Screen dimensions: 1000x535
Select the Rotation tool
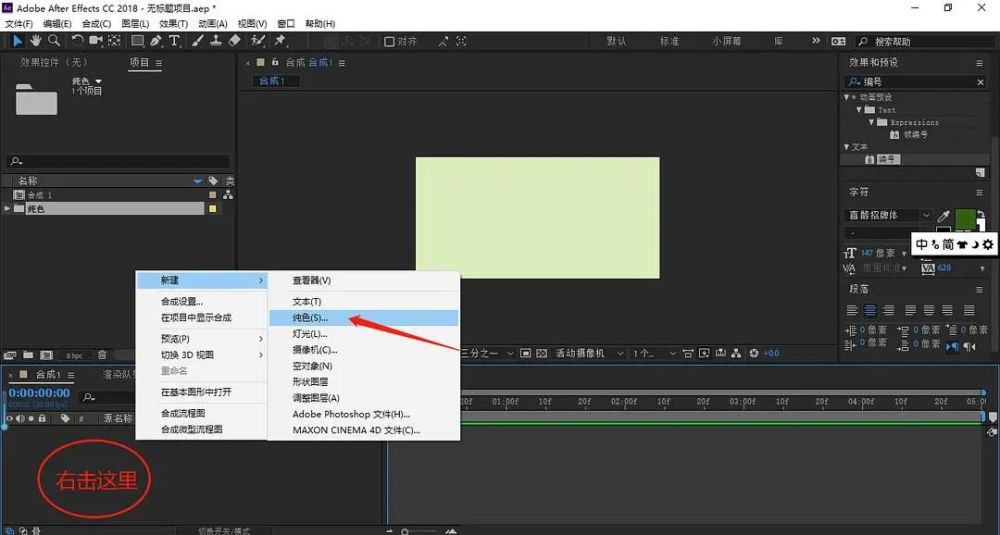point(77,41)
